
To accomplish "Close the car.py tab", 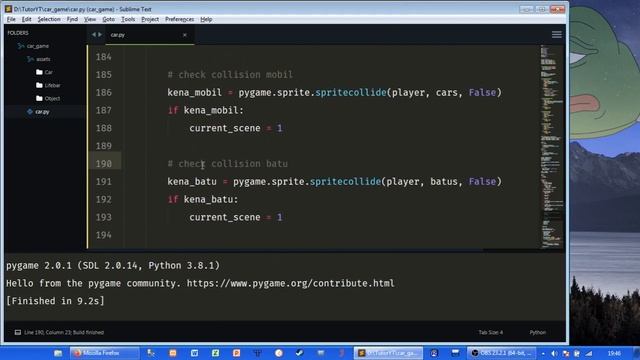I will [x=184, y=35].
